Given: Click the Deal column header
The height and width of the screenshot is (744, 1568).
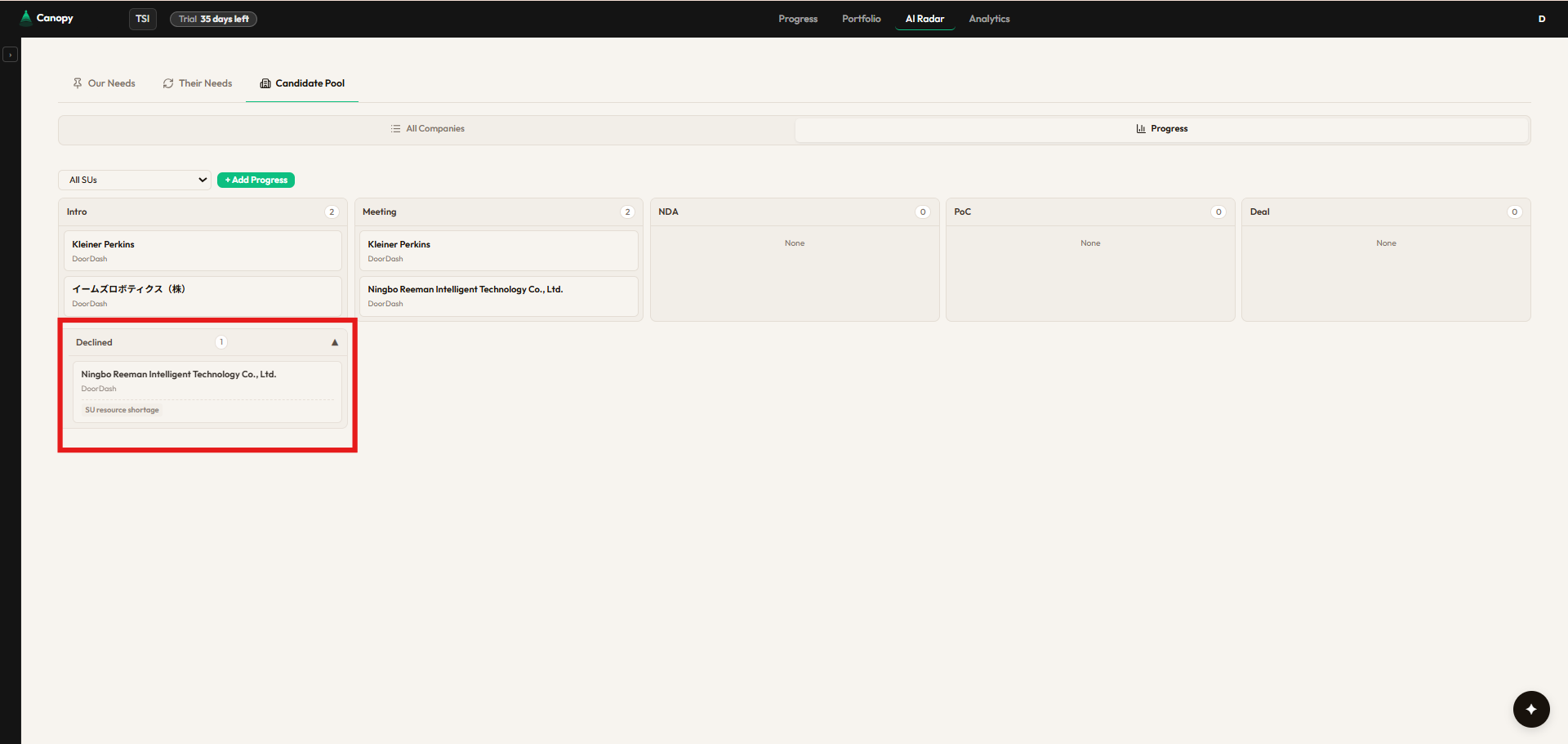Looking at the screenshot, I should pos(1386,212).
